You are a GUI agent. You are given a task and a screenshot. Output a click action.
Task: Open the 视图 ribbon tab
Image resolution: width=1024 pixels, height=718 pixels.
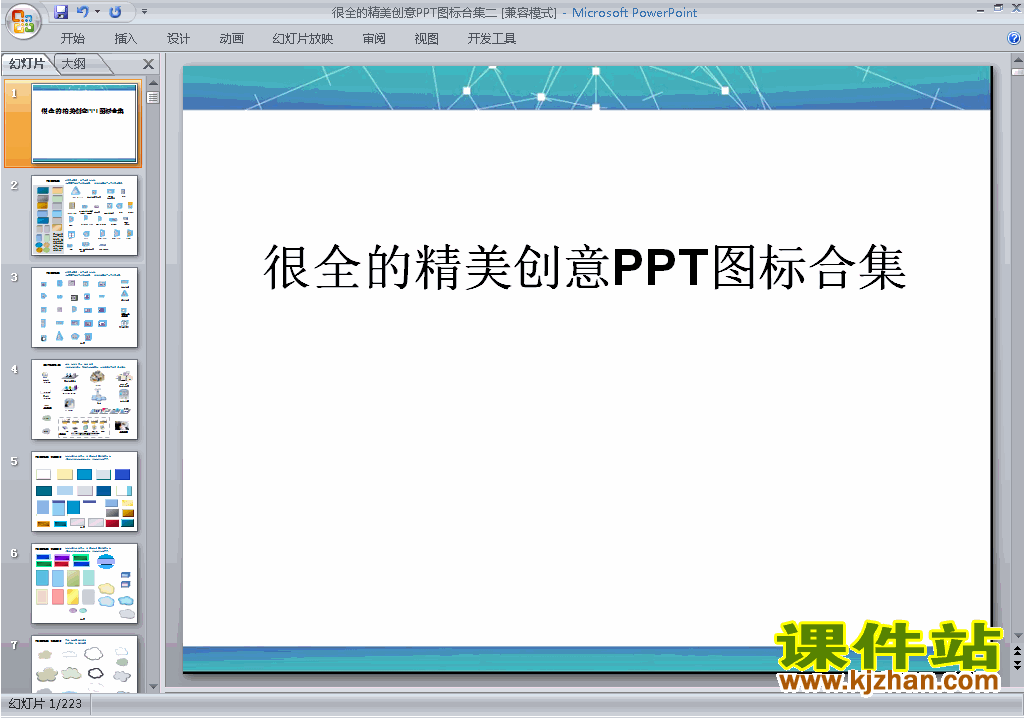[x=426, y=39]
